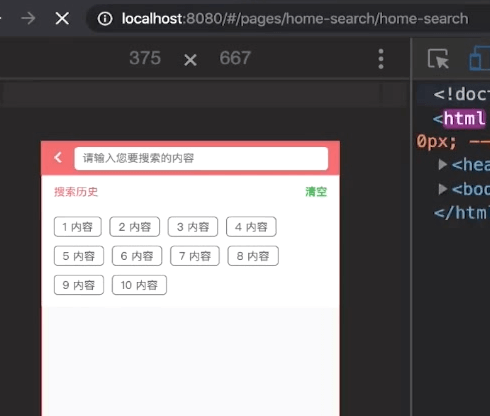Select history tag 1 内容

(x=78, y=227)
